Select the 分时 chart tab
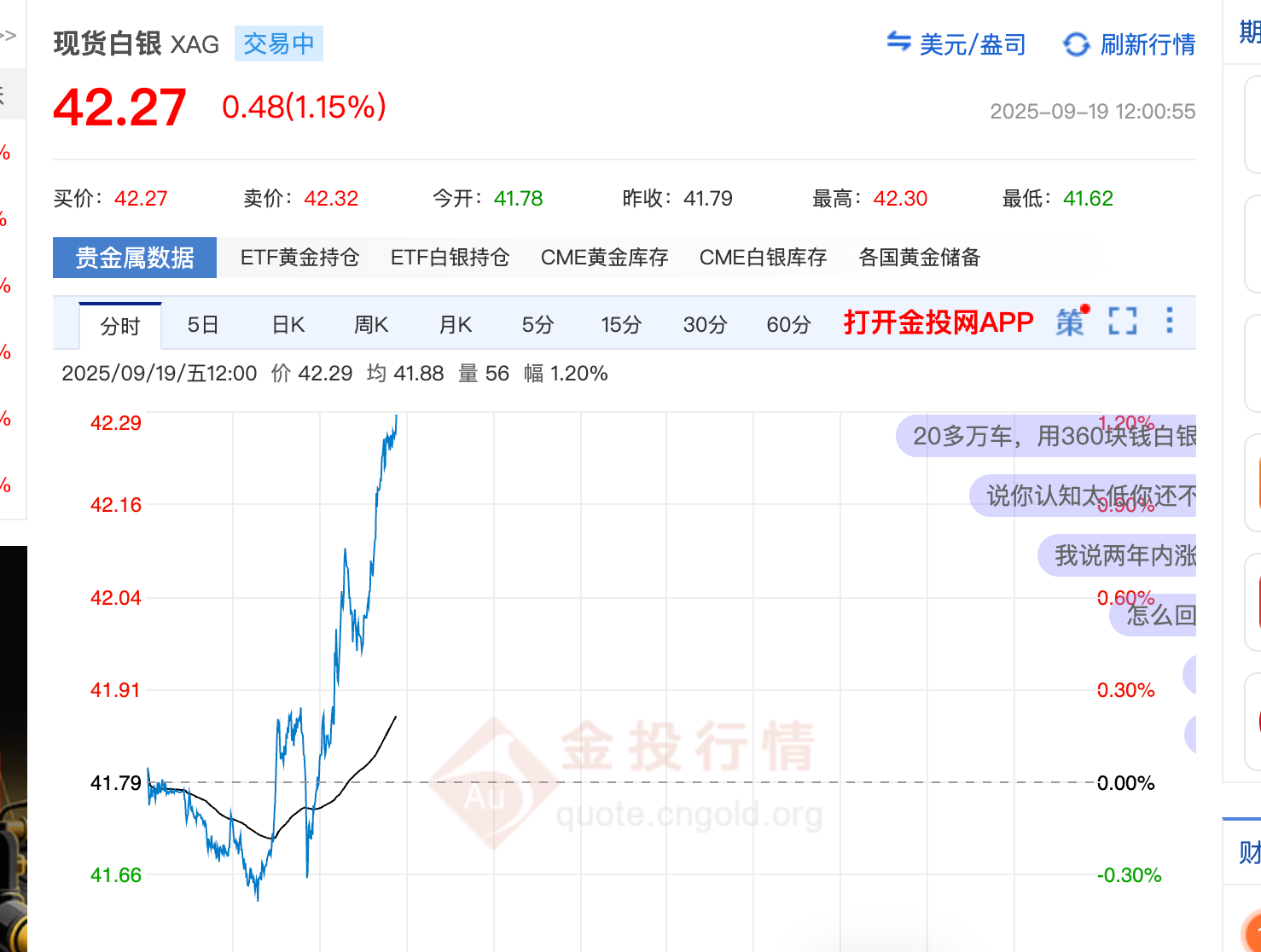Image resolution: width=1261 pixels, height=952 pixels. click(120, 326)
